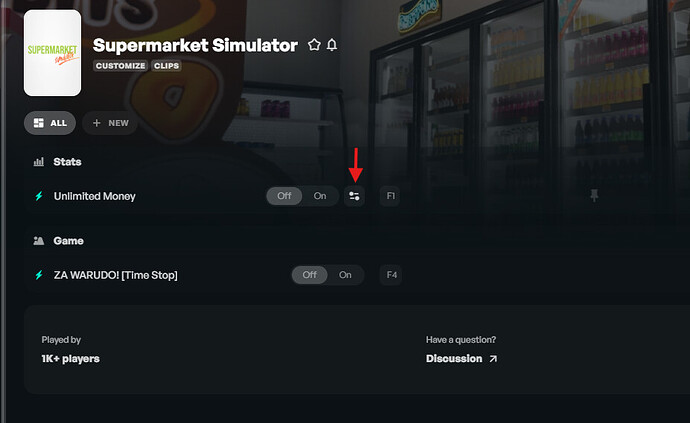The height and width of the screenshot is (423, 690).
Task: Click the Supermarket Simulator cover thumbnail
Action: click(x=52, y=53)
